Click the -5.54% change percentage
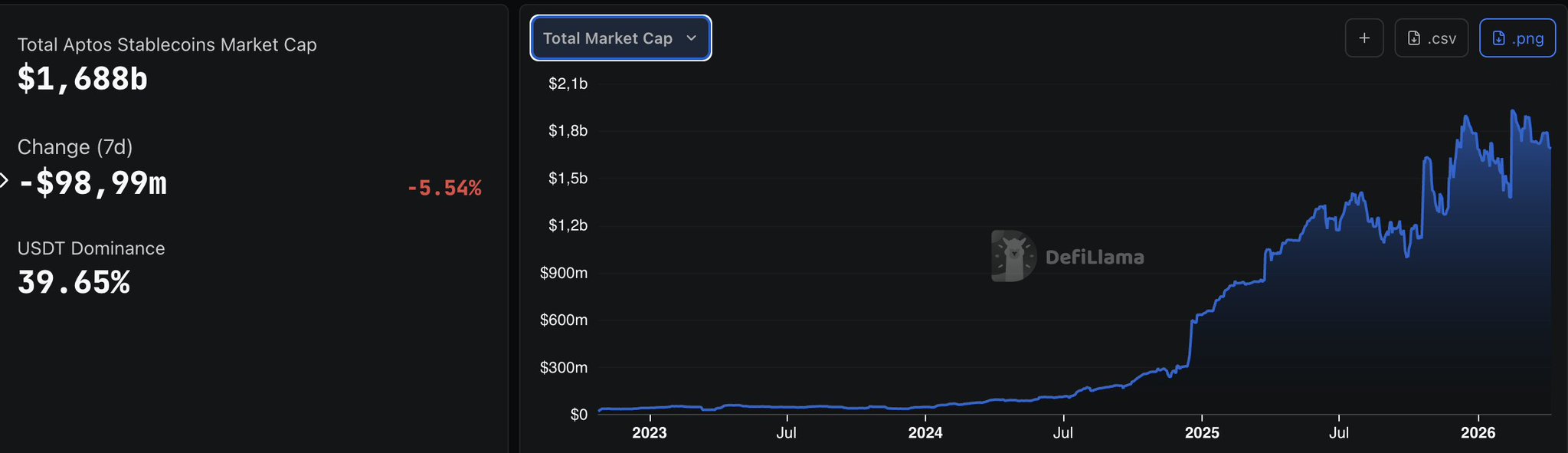The height and width of the screenshot is (453, 1568). (444, 188)
